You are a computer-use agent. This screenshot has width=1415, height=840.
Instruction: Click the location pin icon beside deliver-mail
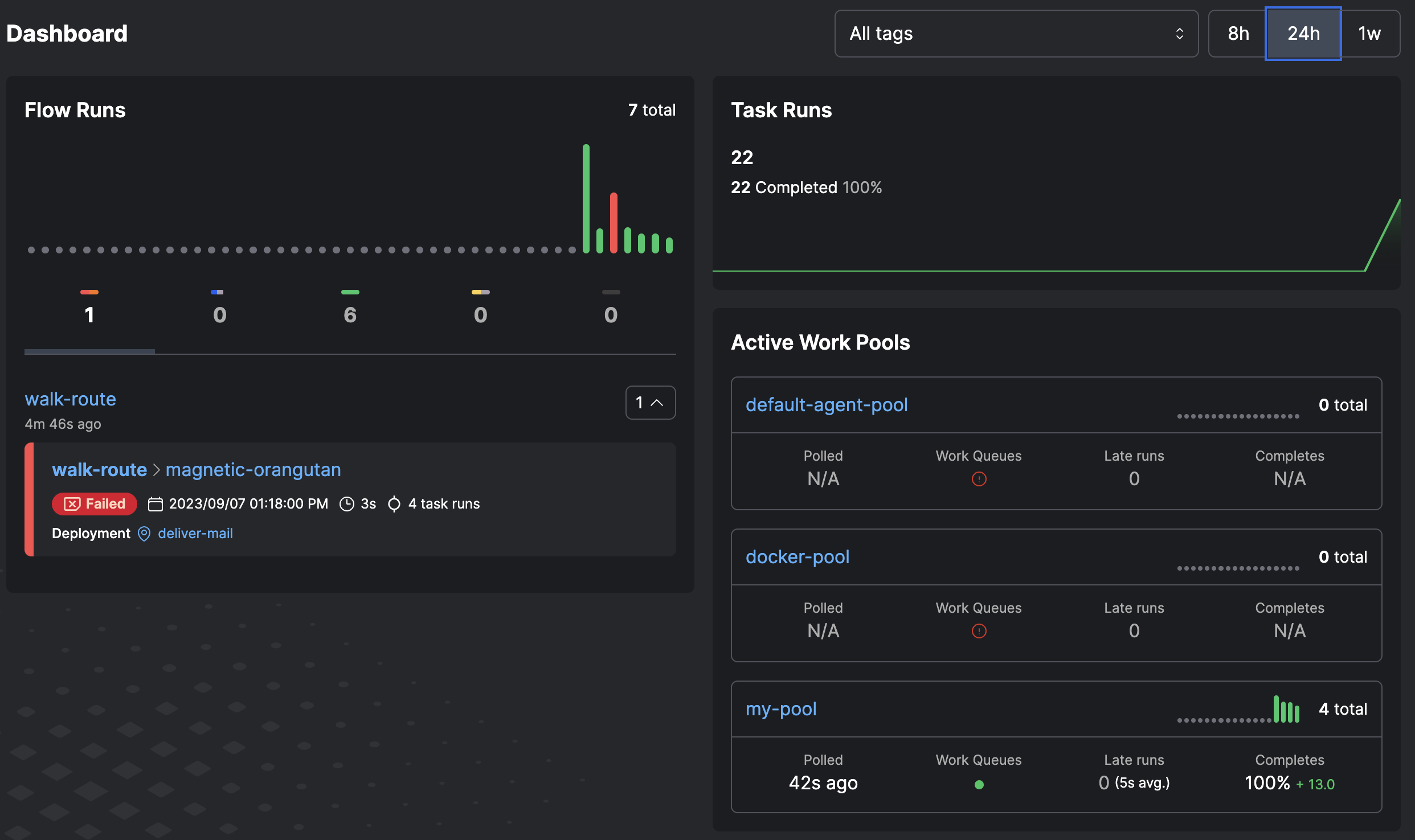tap(144, 534)
